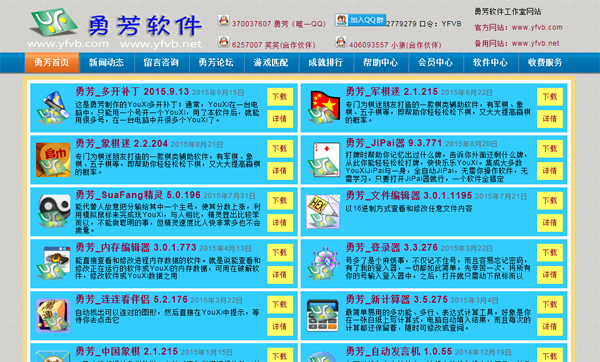Go to 勇芳首页 tab
This screenshot has width=600, height=362.
click(x=52, y=62)
